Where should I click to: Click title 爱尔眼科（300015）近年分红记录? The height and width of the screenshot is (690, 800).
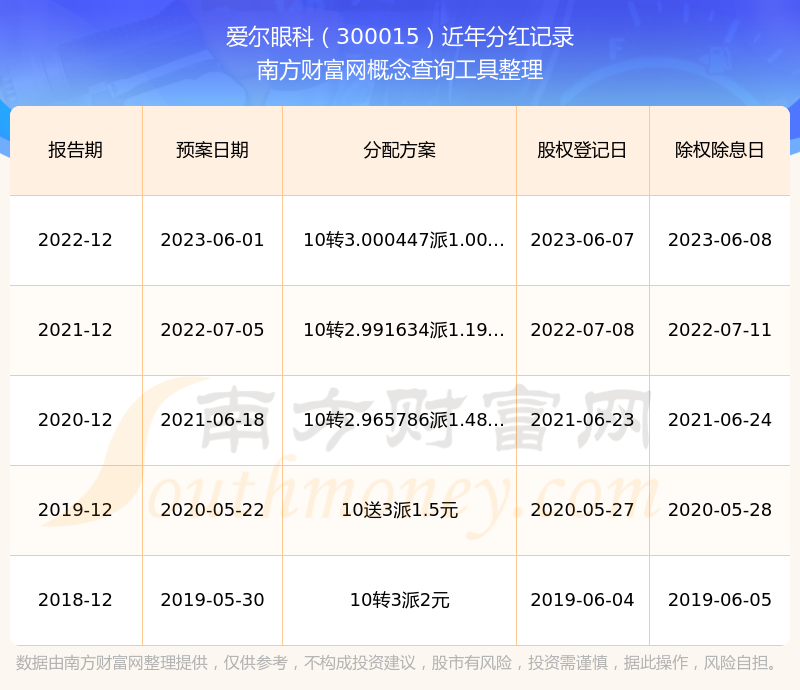click(400, 37)
